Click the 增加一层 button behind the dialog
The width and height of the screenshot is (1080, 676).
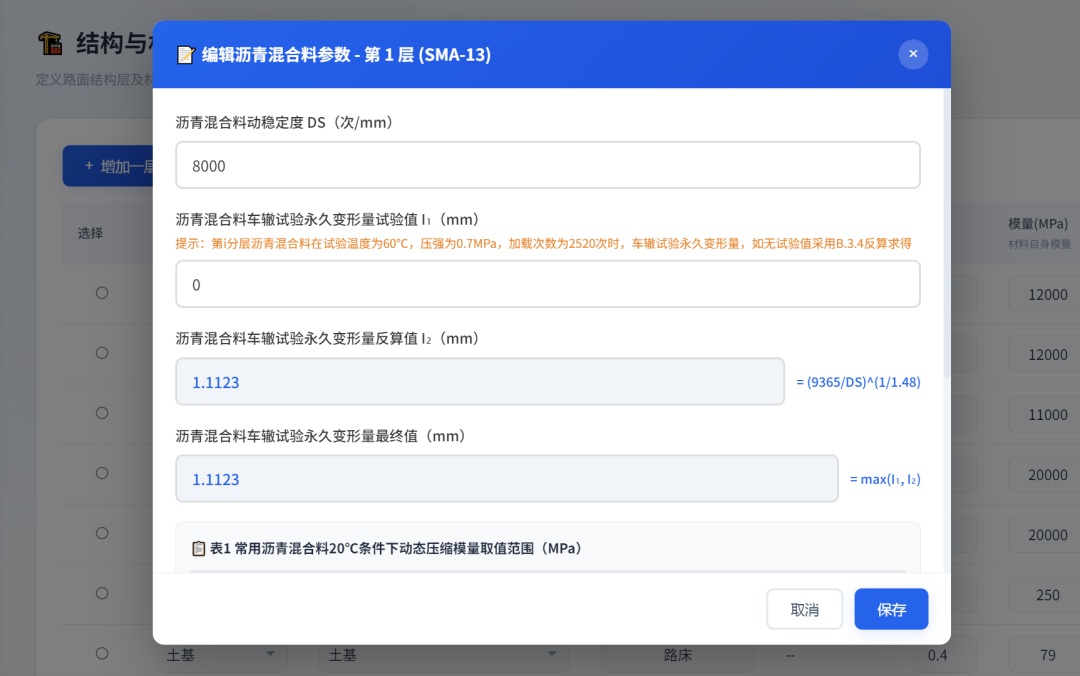click(108, 166)
